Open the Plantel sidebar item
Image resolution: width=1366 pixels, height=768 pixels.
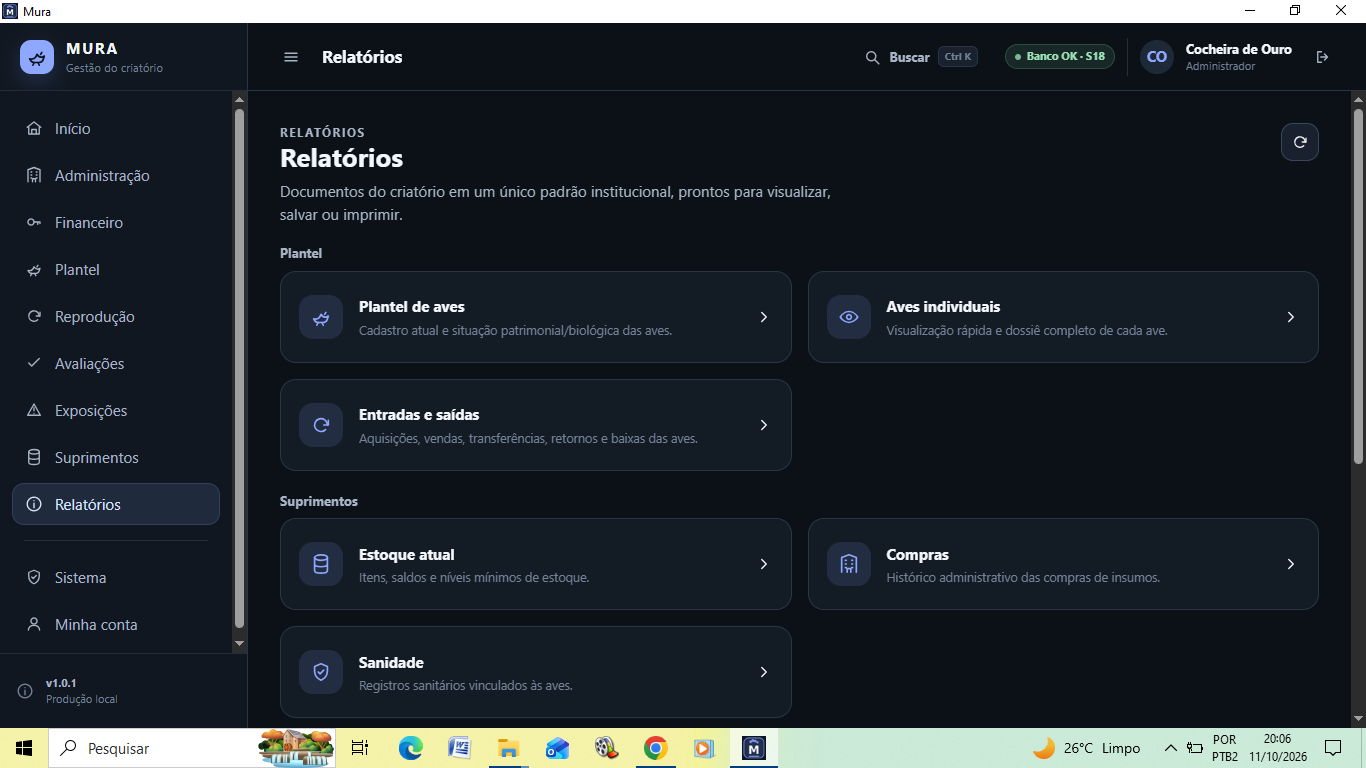pos(116,270)
